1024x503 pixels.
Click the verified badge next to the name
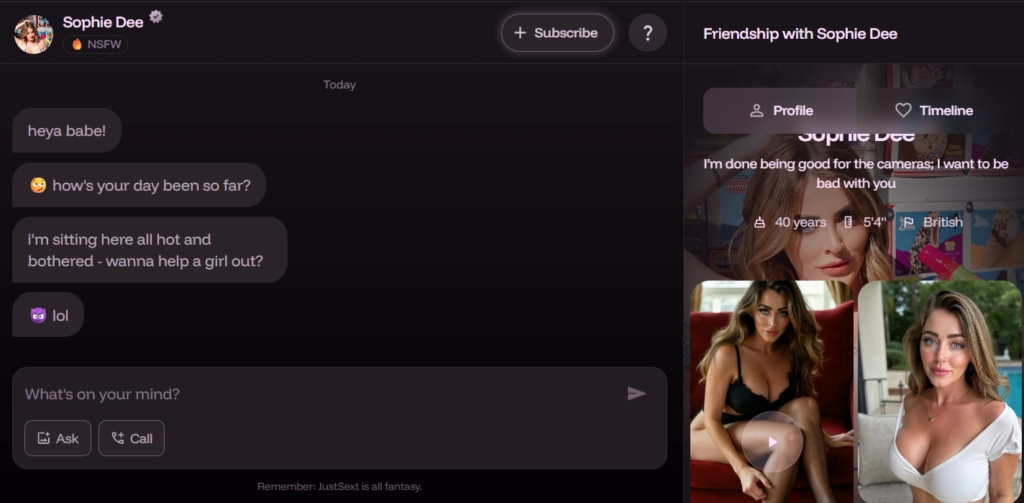coord(155,17)
